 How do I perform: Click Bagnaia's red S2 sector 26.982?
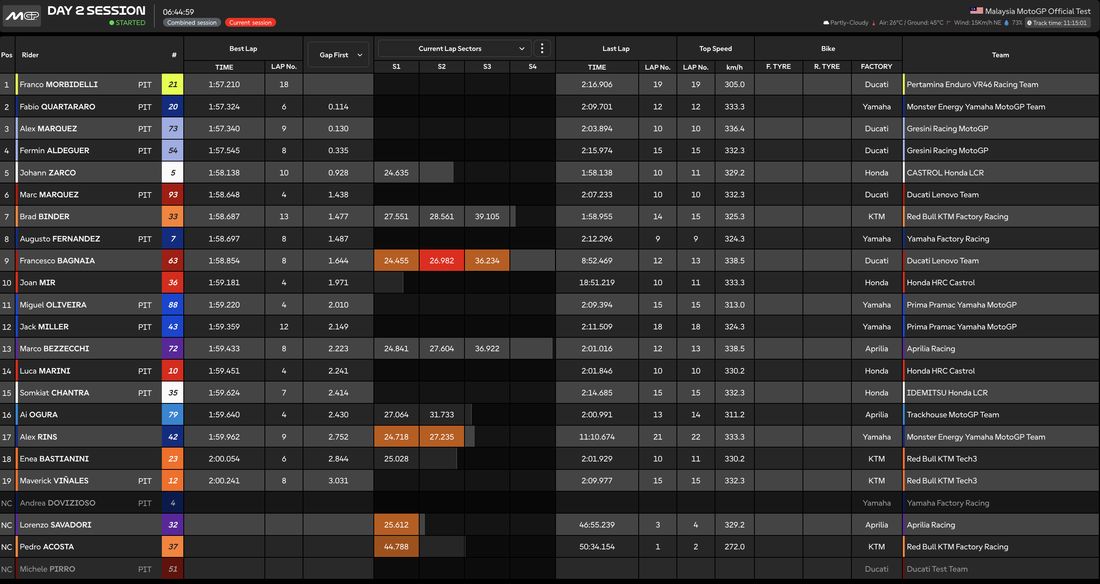tap(442, 260)
